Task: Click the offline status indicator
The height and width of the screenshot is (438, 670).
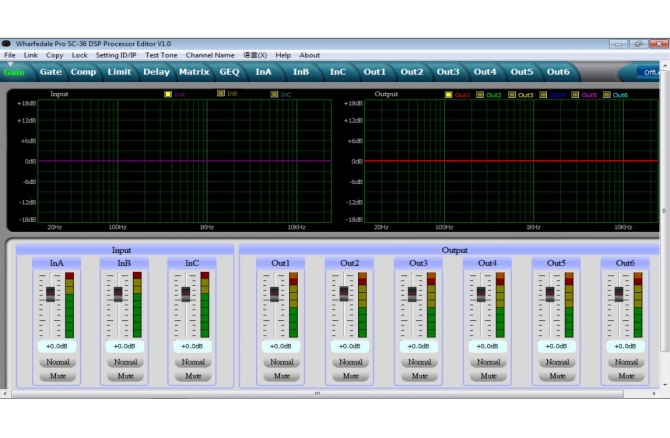Action: pos(649,72)
